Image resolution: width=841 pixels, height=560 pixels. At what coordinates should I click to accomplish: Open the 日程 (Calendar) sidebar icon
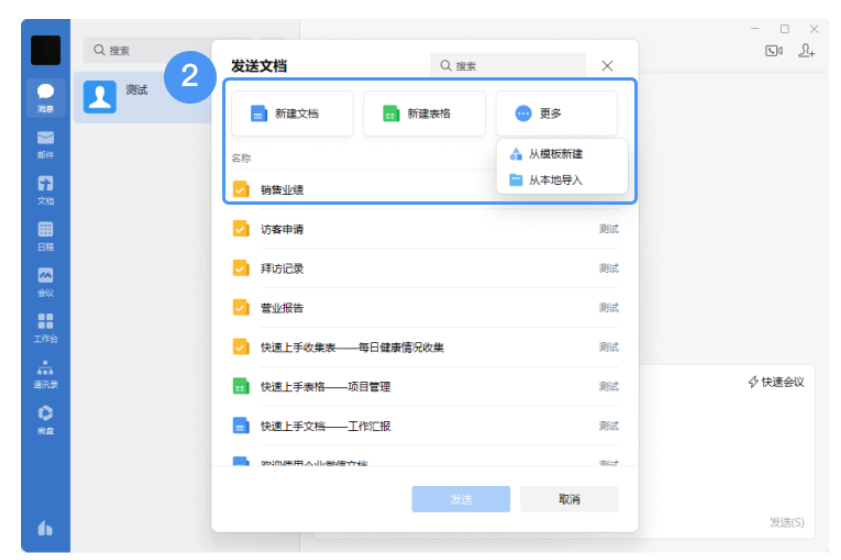45,235
